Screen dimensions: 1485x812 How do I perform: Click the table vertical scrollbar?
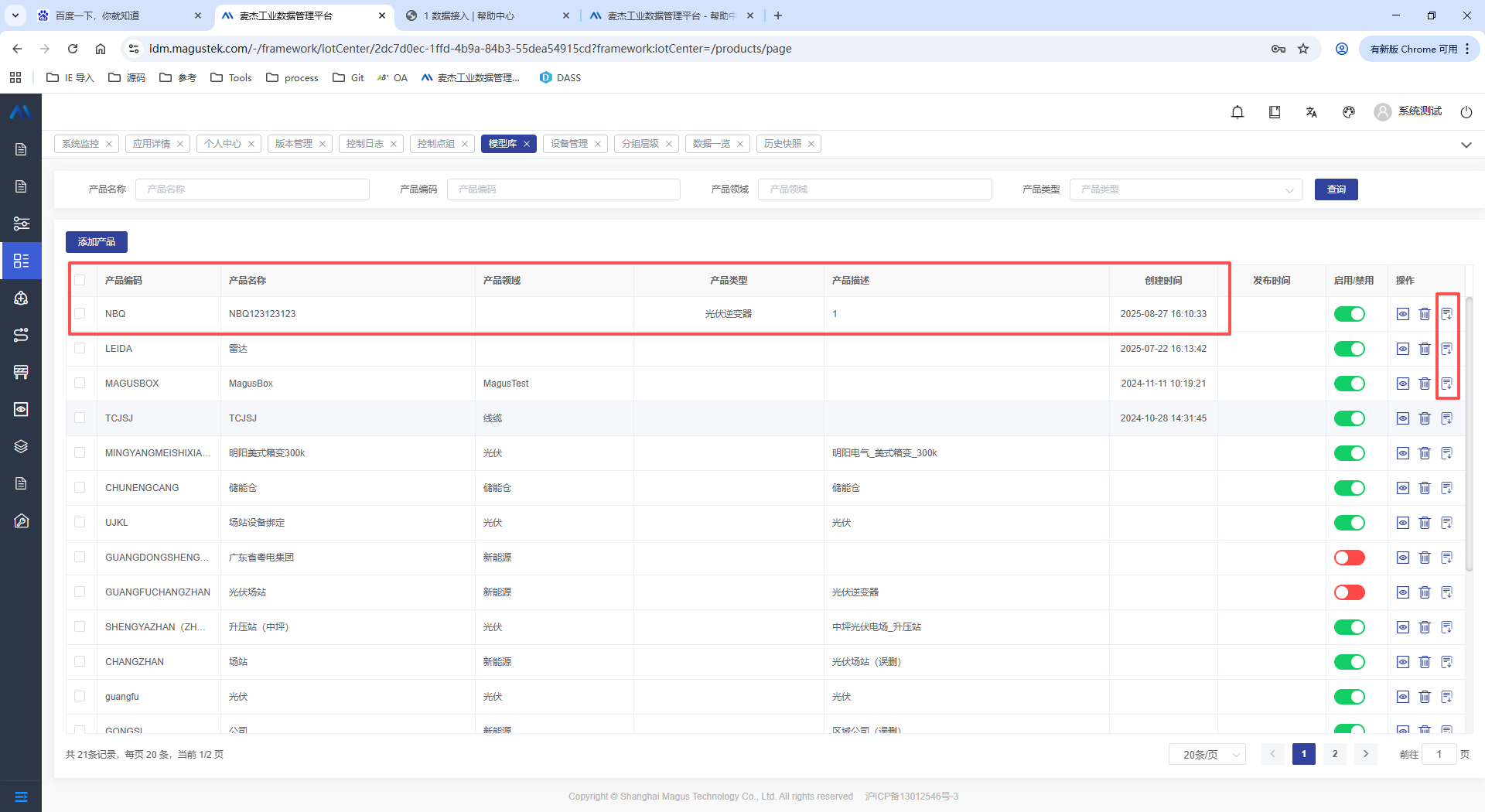click(1470, 433)
